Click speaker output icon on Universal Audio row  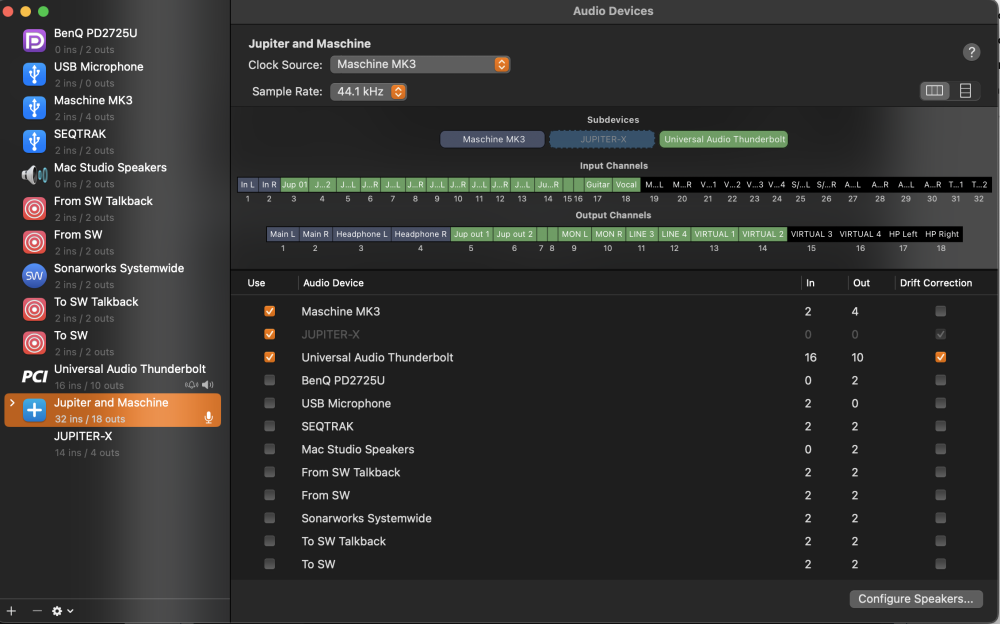tap(208, 385)
